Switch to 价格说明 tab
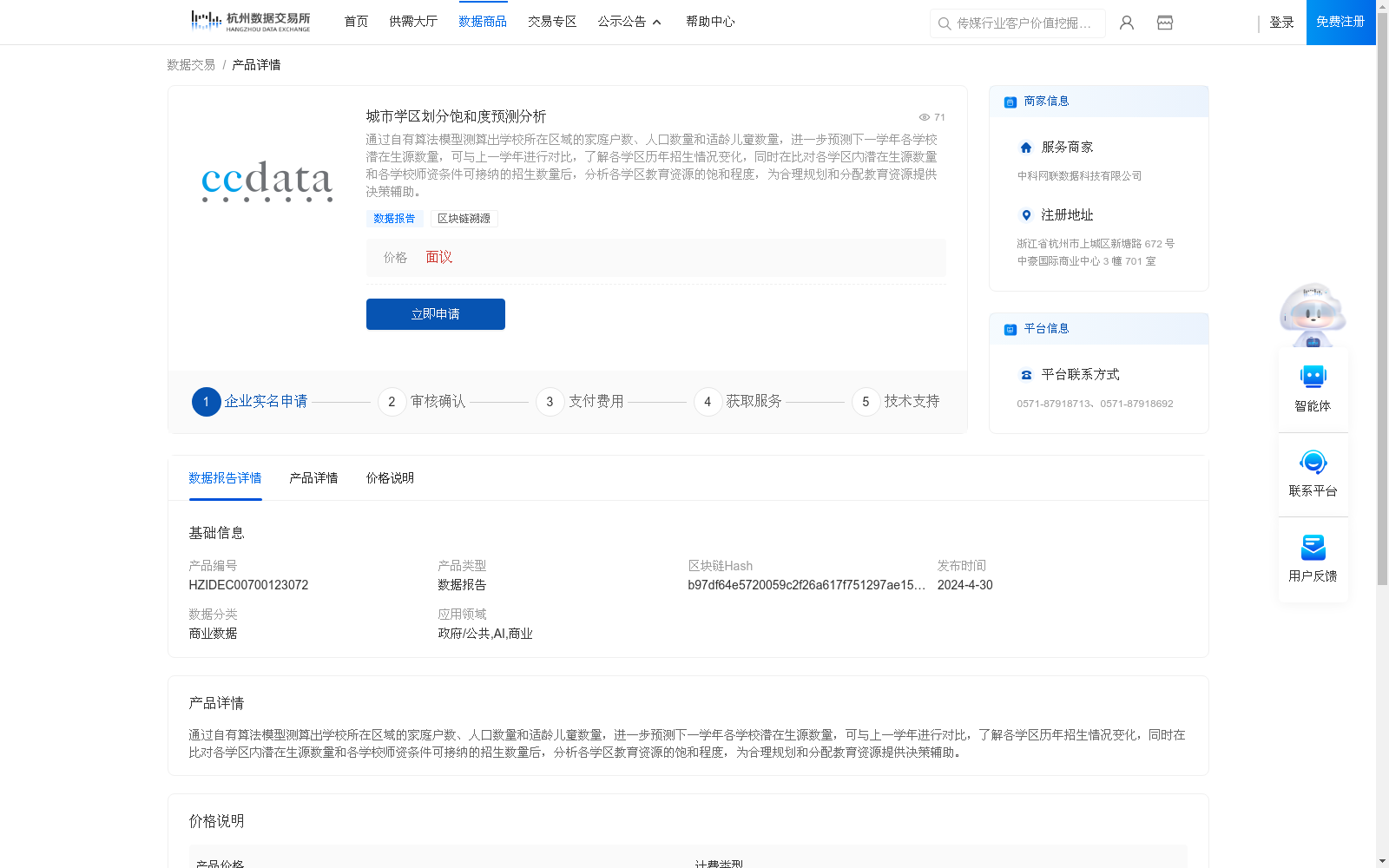This screenshot has height=868, width=1389. [x=390, y=478]
